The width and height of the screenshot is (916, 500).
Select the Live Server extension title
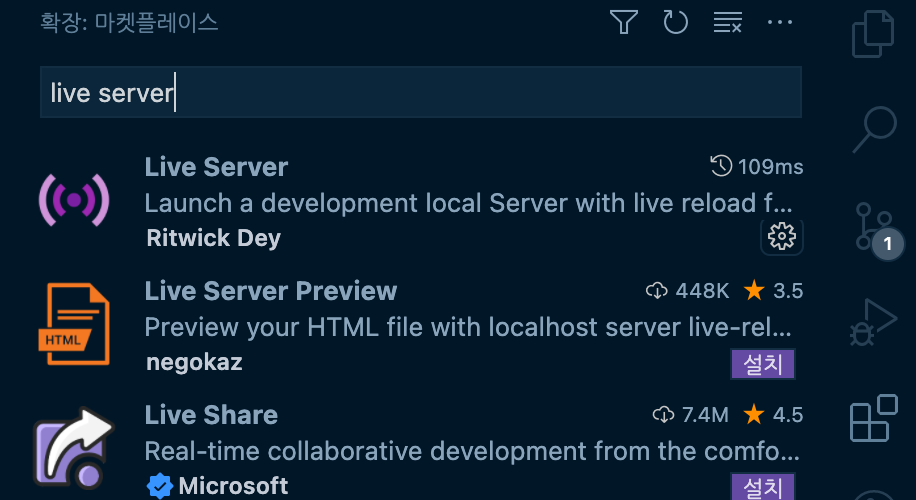click(x=216, y=167)
